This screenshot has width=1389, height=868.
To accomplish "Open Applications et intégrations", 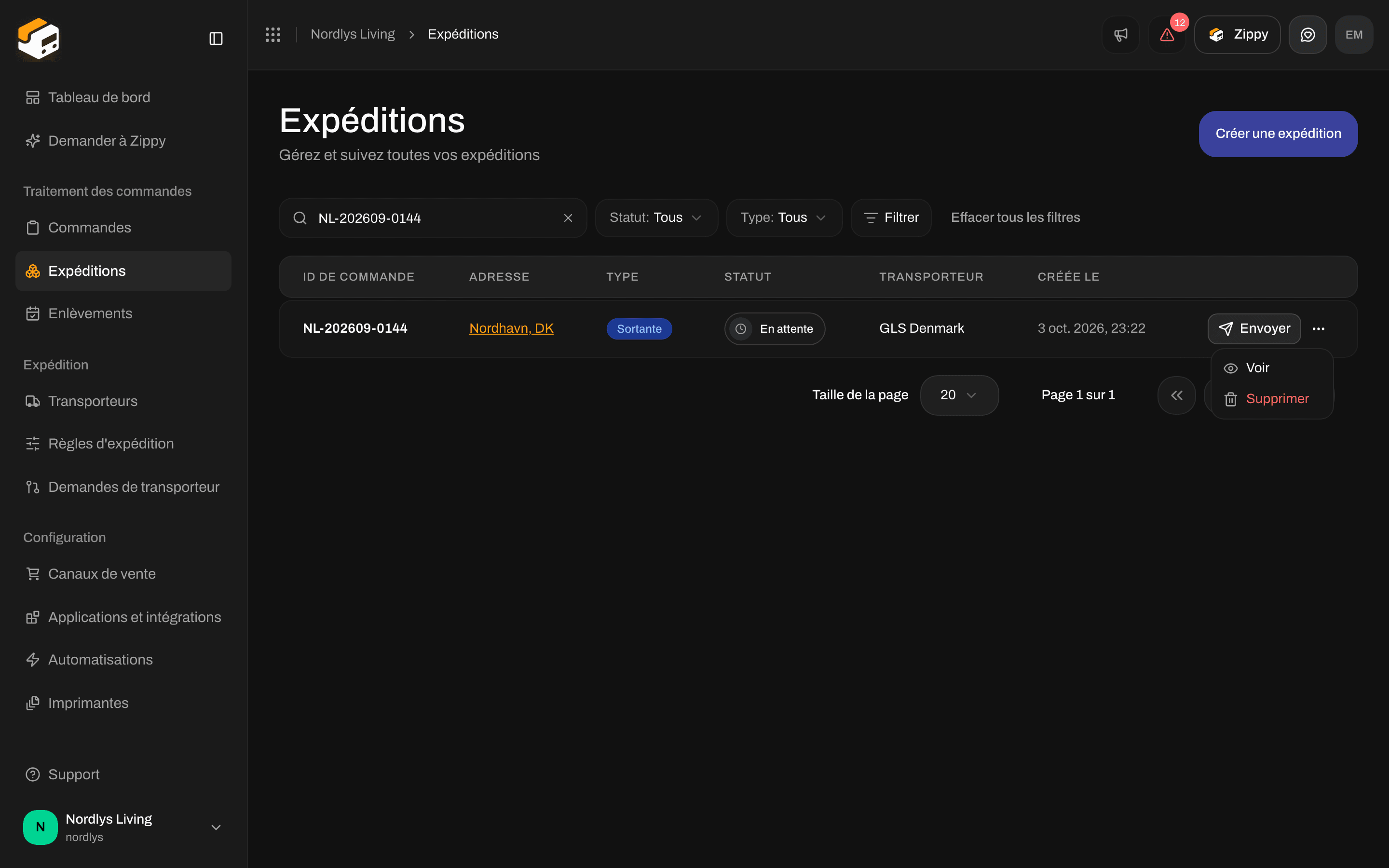I will (123, 617).
